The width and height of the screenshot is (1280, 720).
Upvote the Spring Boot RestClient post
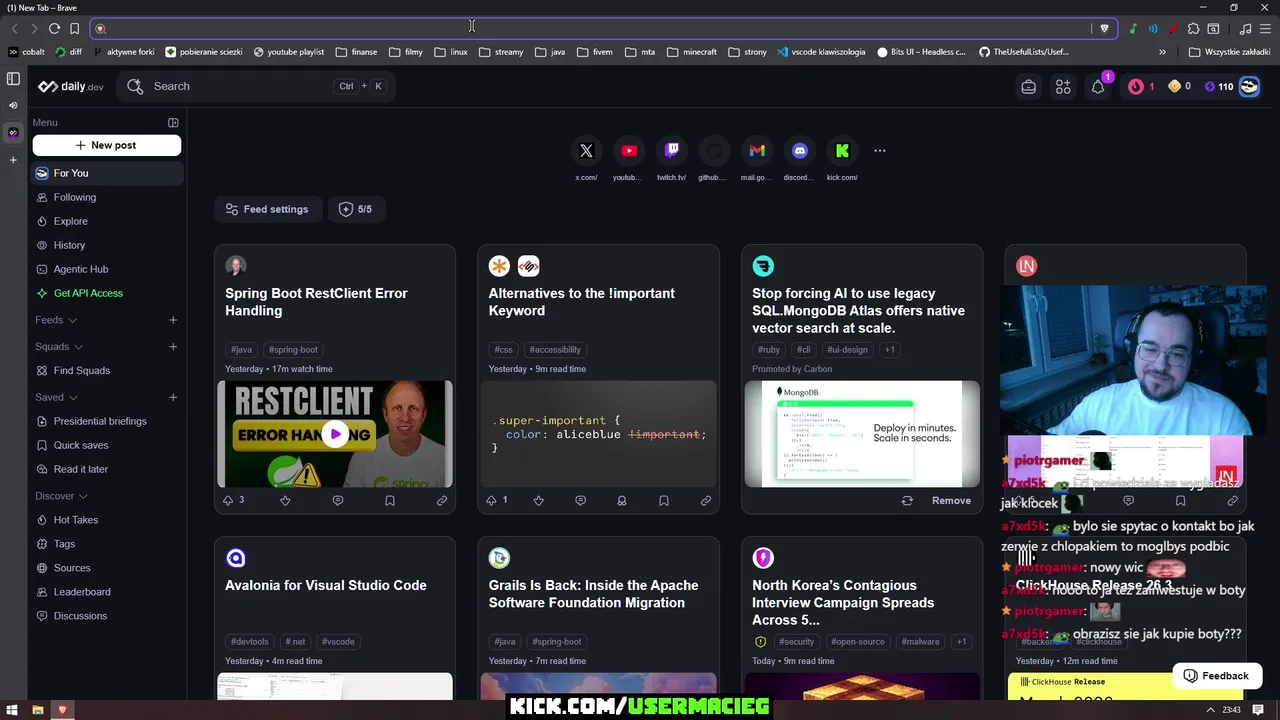[x=228, y=500]
